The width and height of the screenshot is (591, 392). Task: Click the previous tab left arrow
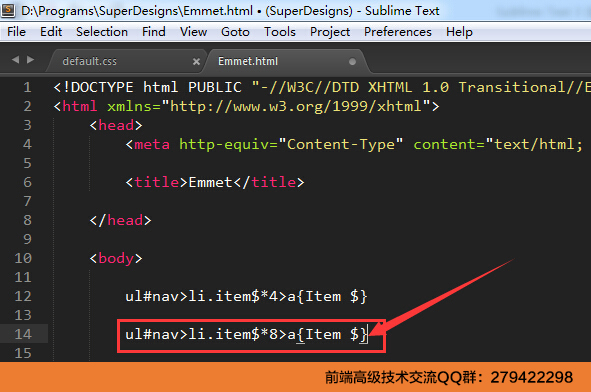(x=15, y=60)
